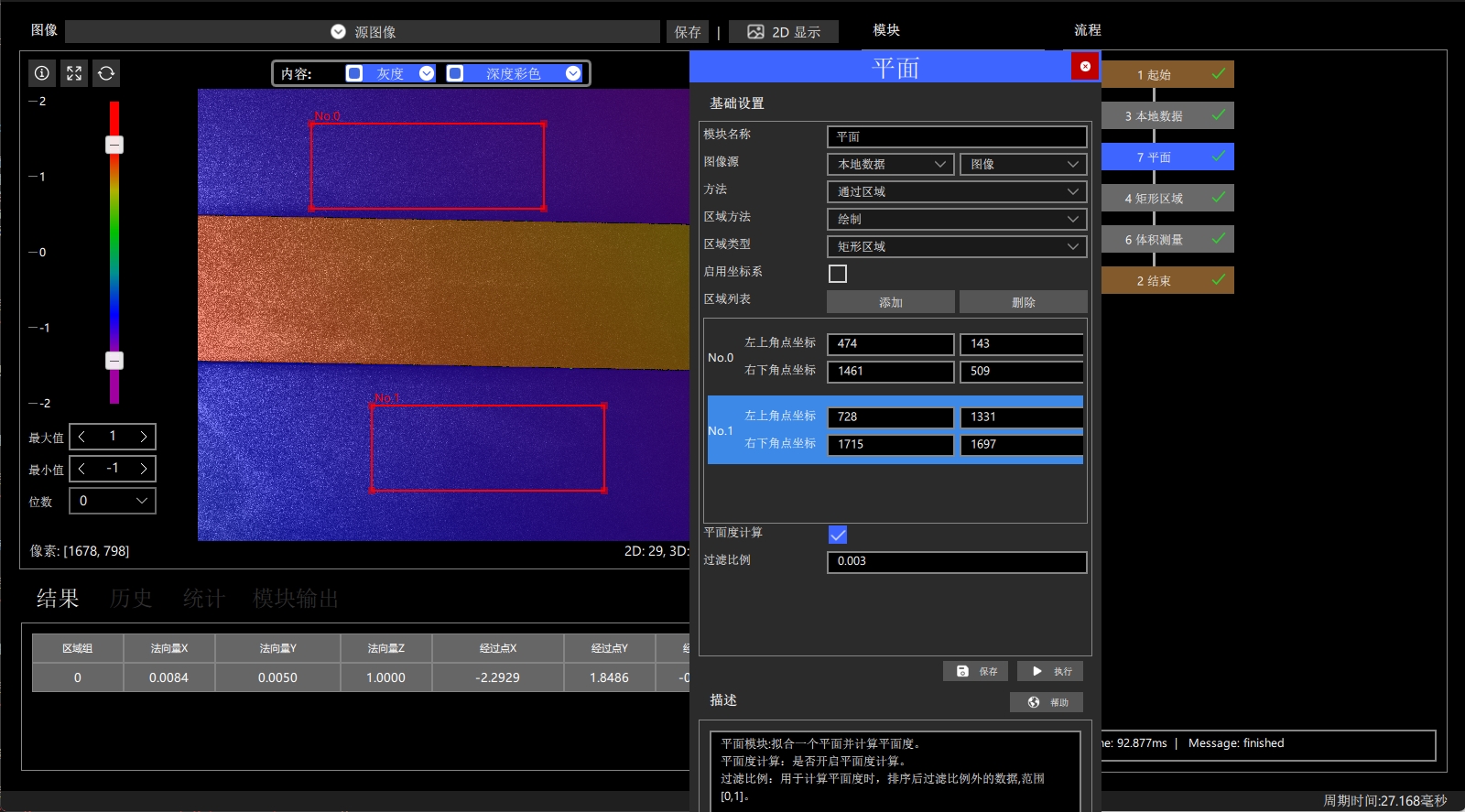Open the 本地数据 image source dropdown
This screenshot has width=1465, height=812.
pos(891,164)
